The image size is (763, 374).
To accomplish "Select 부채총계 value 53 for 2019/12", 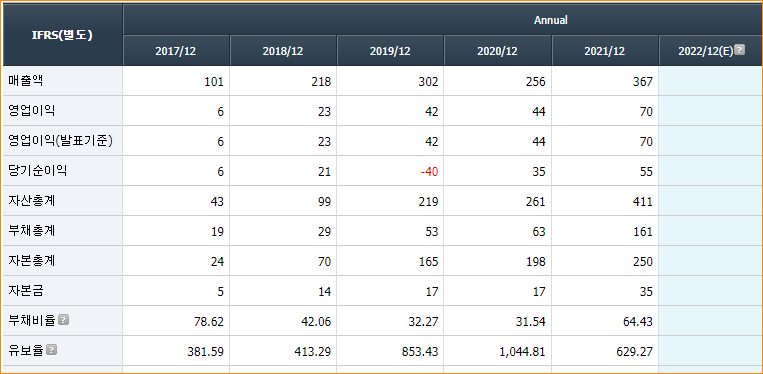I will coord(432,232).
